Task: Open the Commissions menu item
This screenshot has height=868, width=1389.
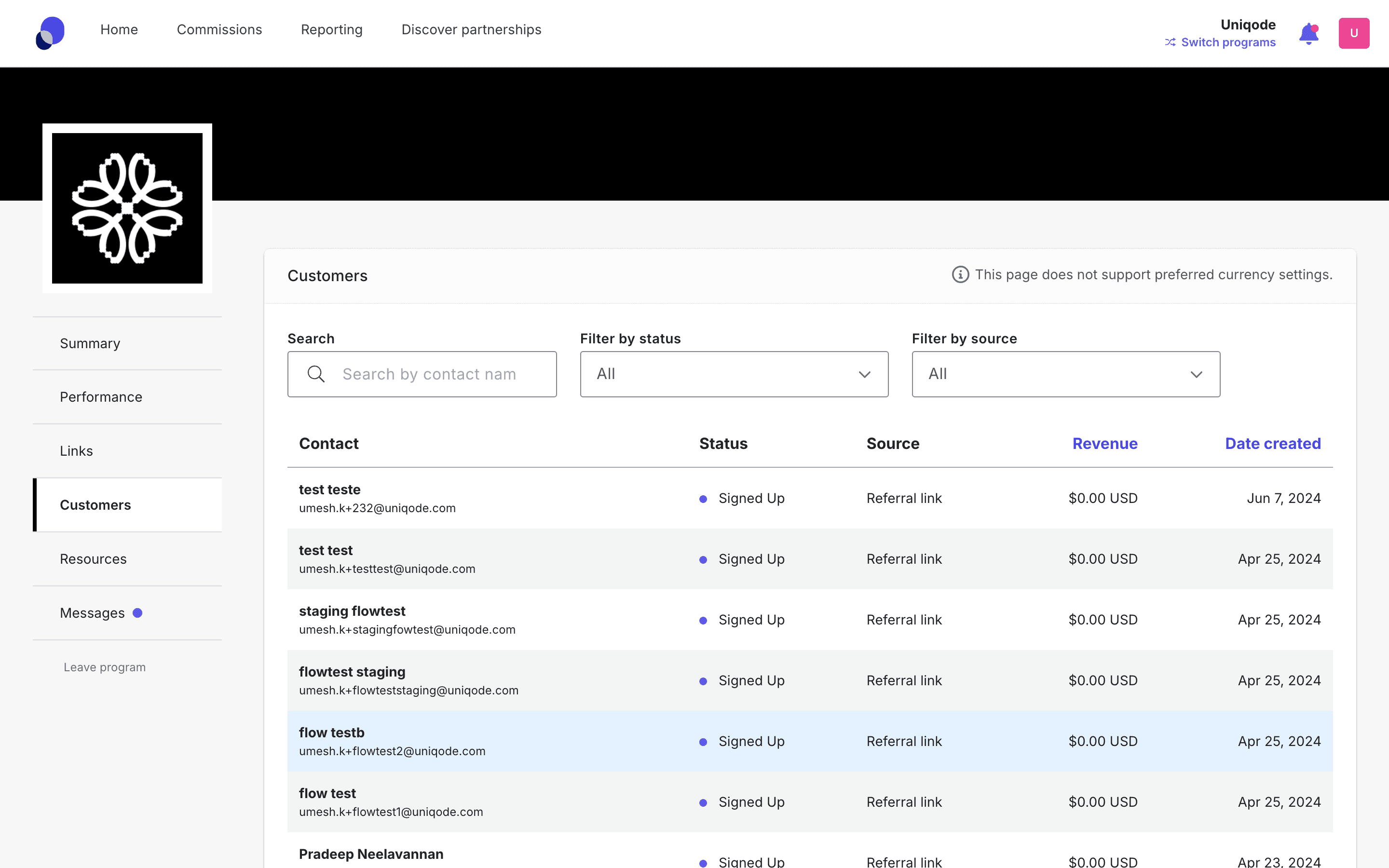Action: pyautogui.click(x=219, y=30)
